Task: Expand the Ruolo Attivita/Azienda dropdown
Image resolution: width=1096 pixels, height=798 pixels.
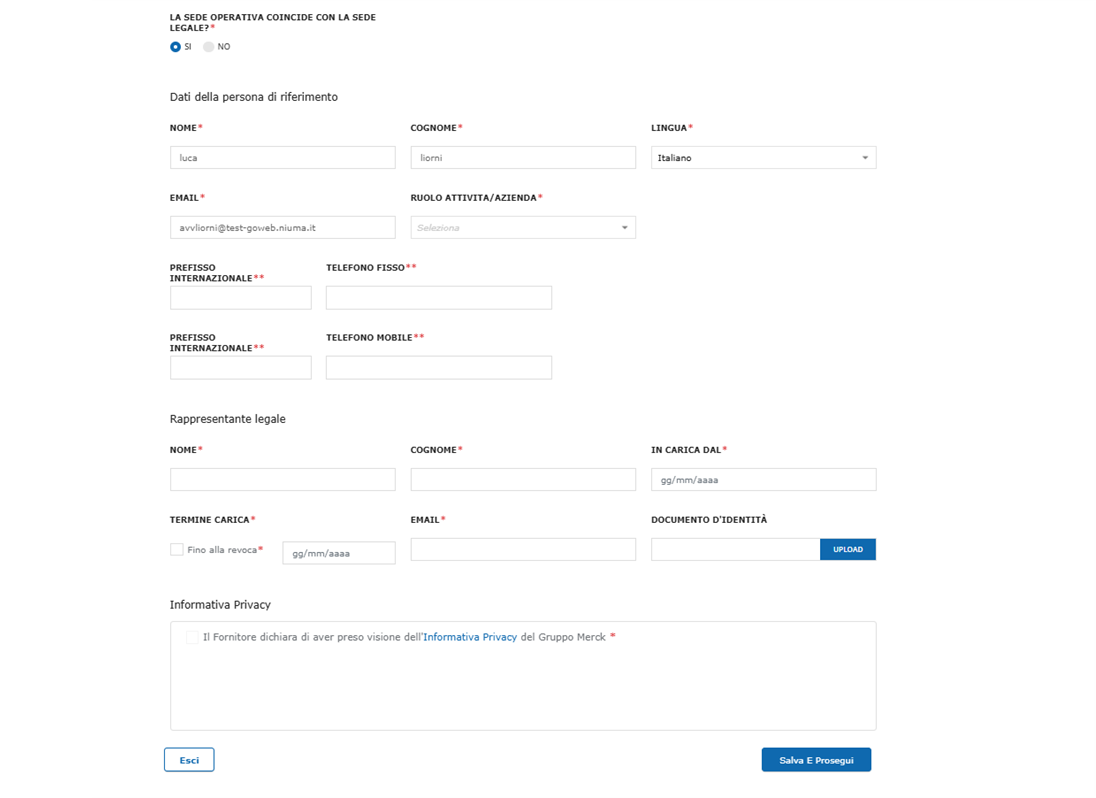Action: point(523,228)
